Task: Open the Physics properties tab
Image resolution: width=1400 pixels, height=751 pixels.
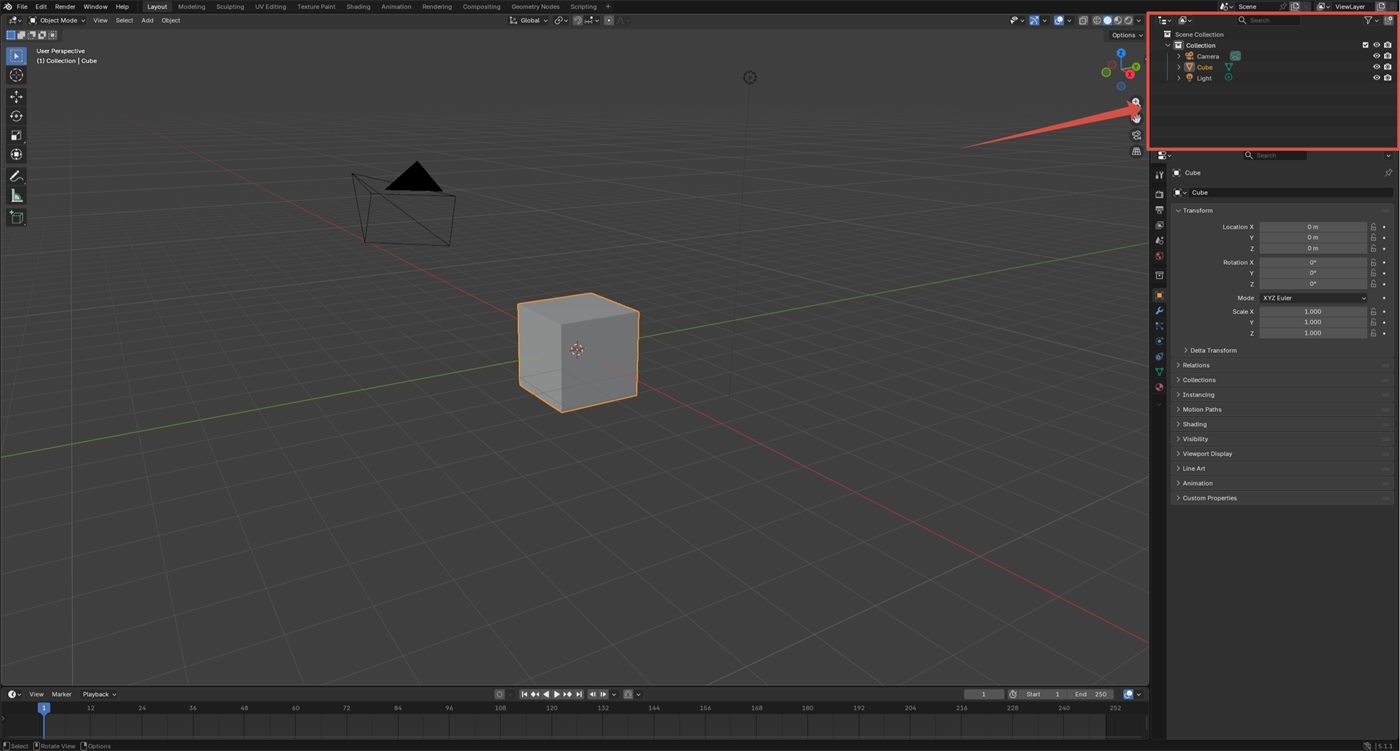Action: pyautogui.click(x=1159, y=341)
